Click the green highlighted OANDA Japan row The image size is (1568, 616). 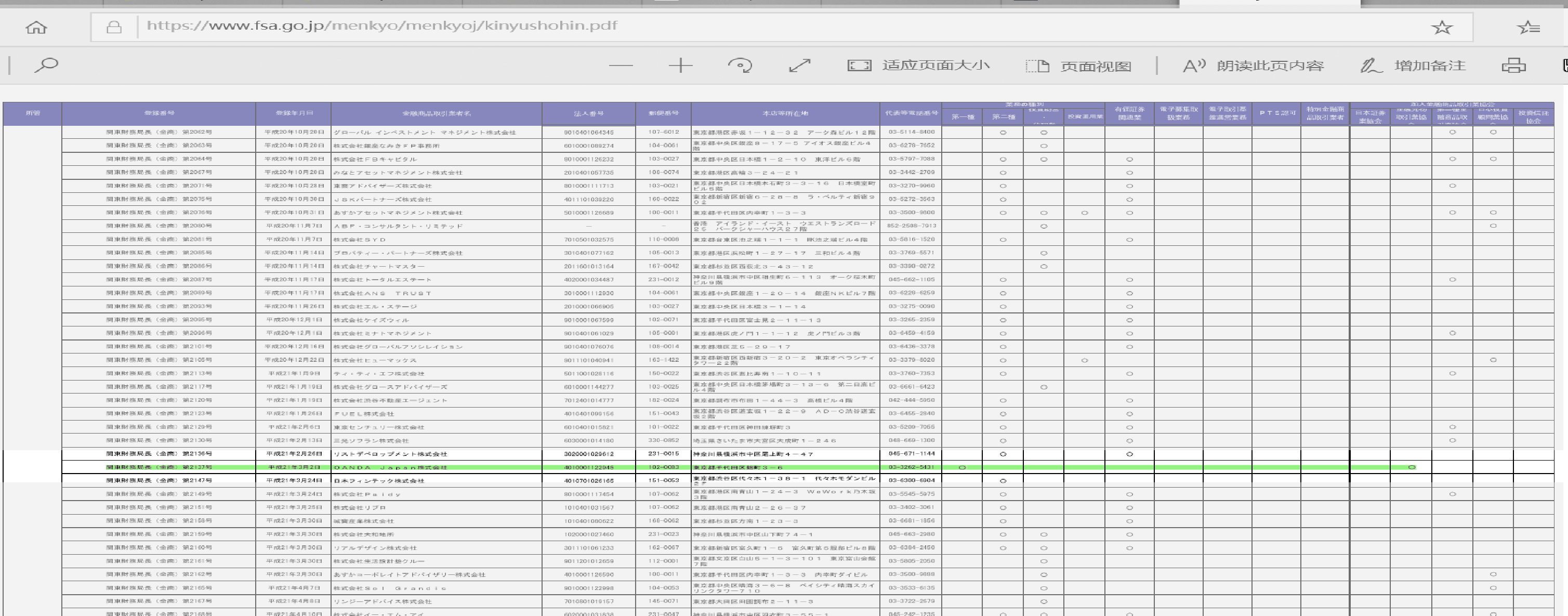tap(390, 467)
